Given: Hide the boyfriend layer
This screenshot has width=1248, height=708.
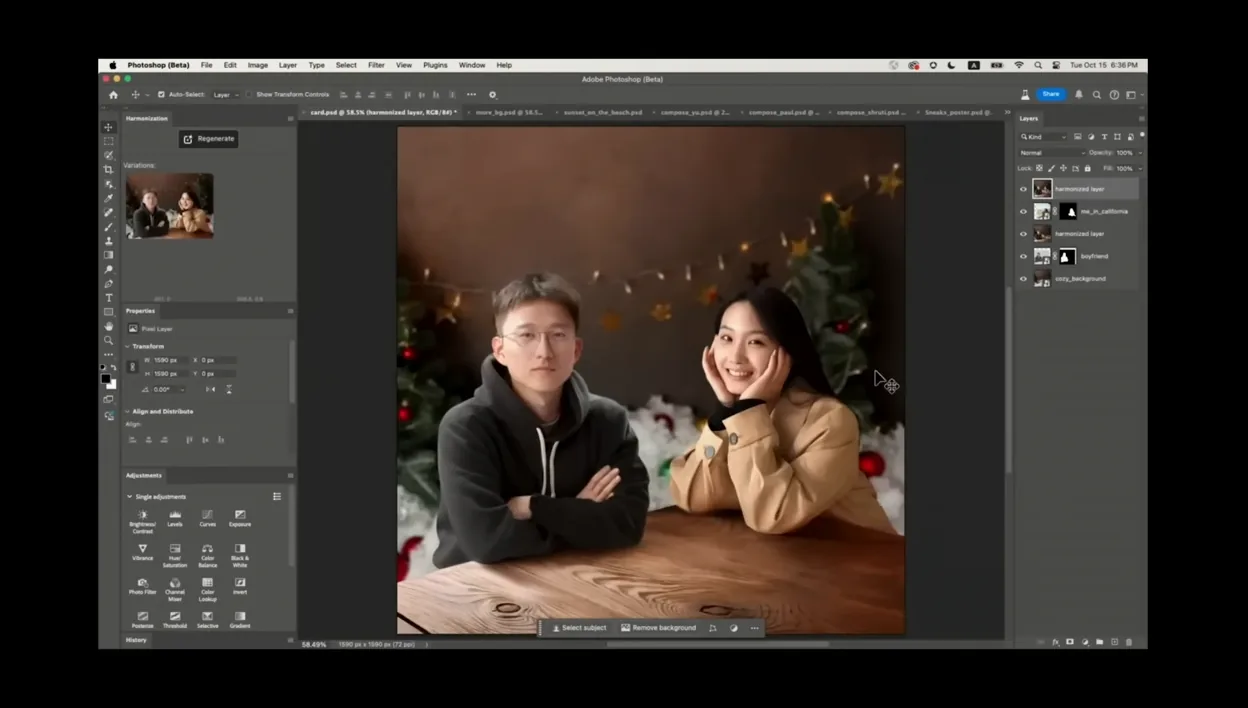Looking at the screenshot, I should pos(1023,257).
